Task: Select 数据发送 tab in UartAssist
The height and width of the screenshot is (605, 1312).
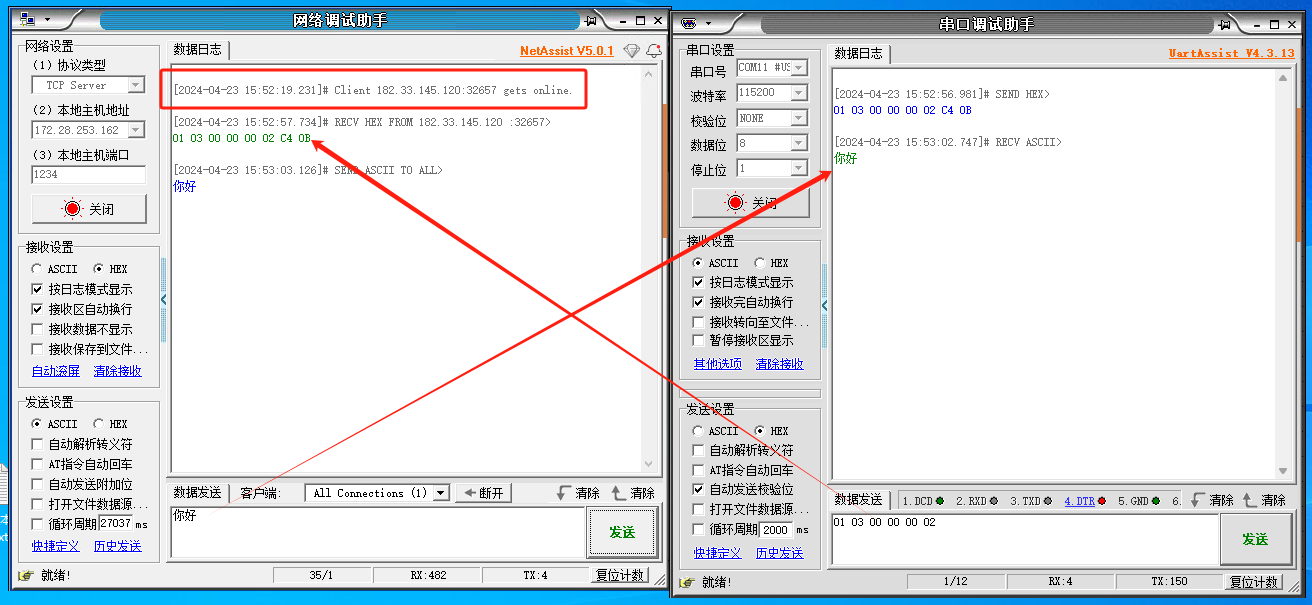Action: click(x=860, y=500)
